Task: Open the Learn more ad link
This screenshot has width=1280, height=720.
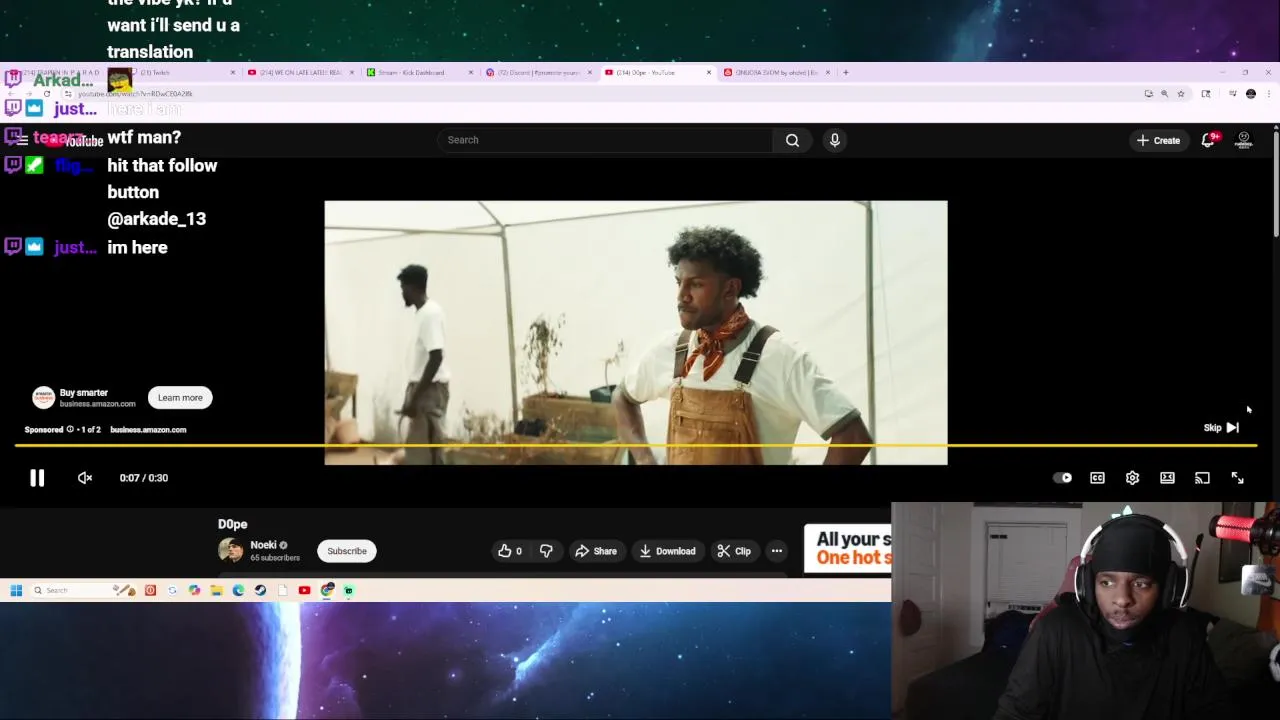Action: point(180,398)
